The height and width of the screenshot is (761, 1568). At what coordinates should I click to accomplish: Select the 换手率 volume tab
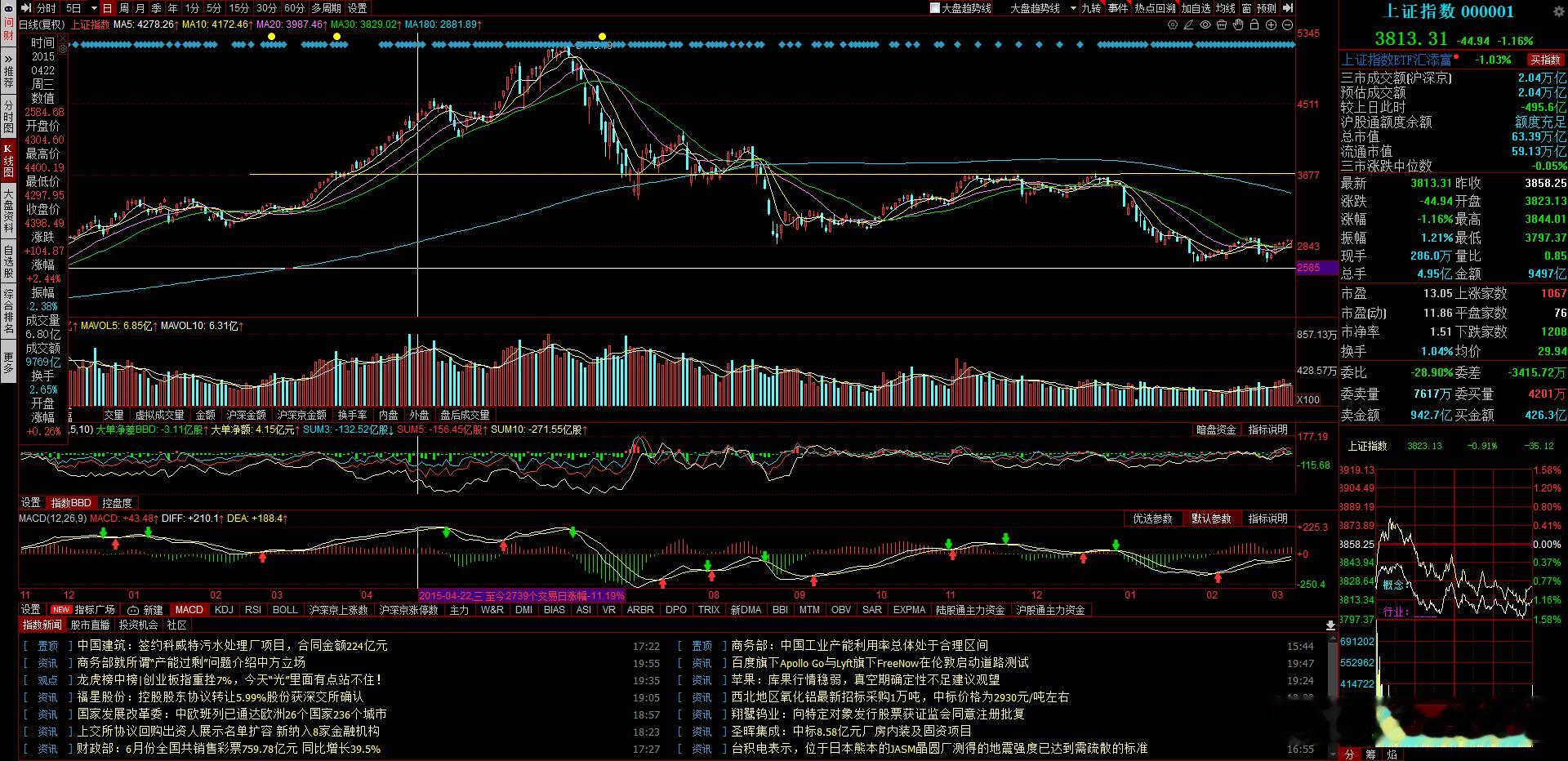coord(352,415)
